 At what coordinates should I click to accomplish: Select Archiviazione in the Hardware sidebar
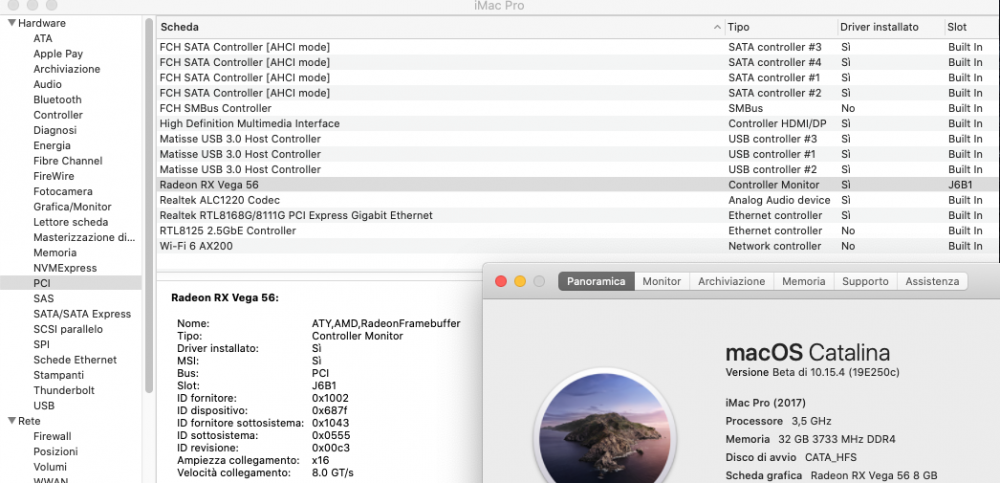click(66, 69)
